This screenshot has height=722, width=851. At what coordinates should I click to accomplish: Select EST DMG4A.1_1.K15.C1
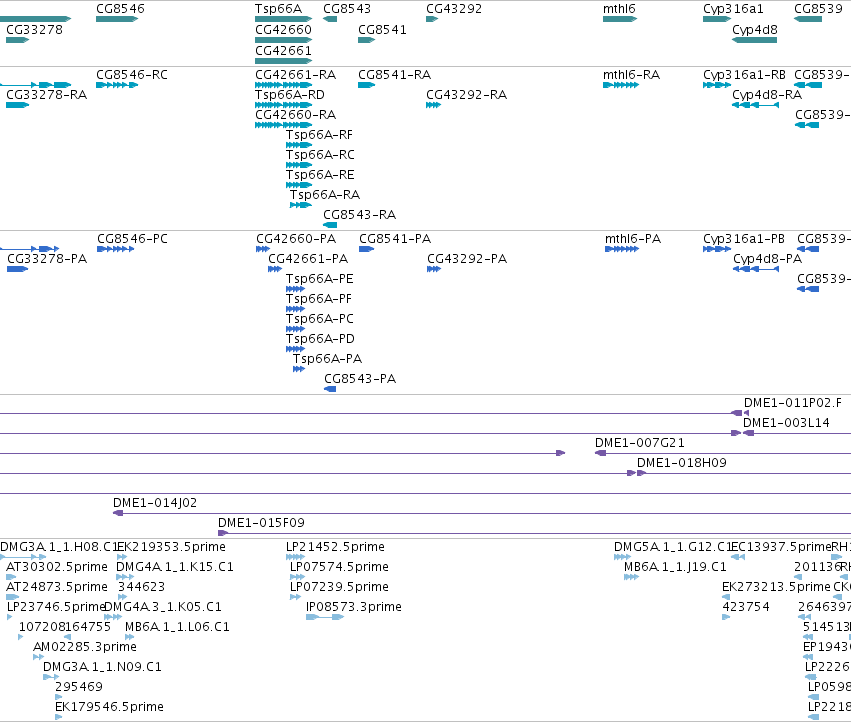click(x=125, y=577)
